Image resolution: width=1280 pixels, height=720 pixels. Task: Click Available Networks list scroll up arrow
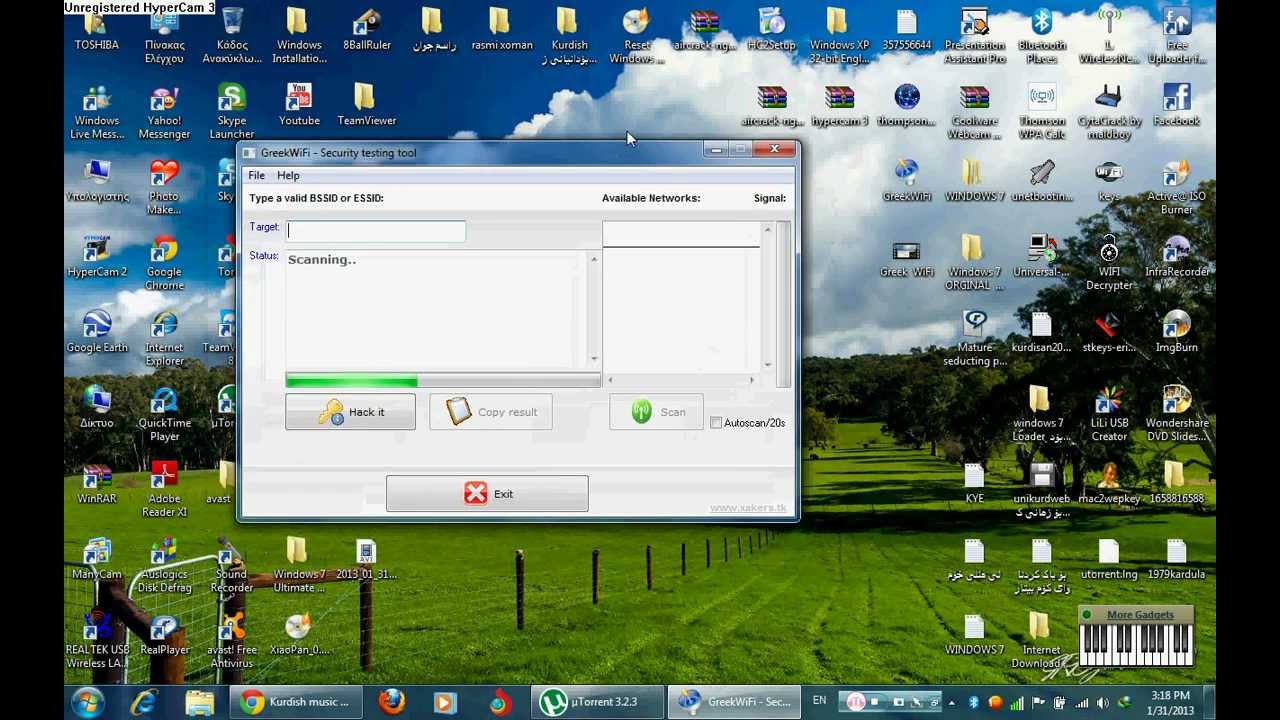(x=768, y=231)
